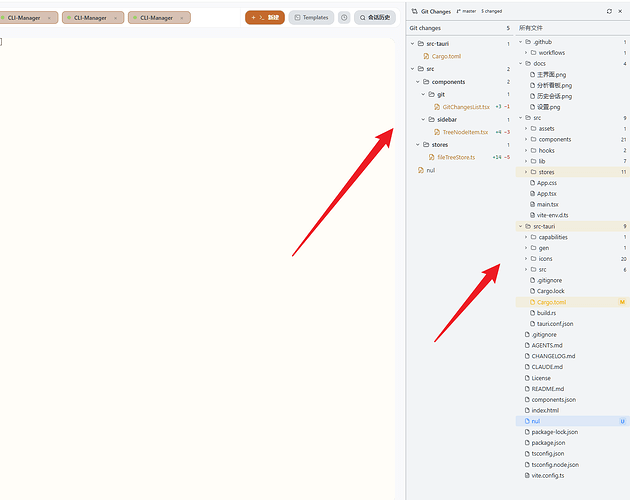Collapse the docs folder chevron
630x500 pixels.
(521, 64)
